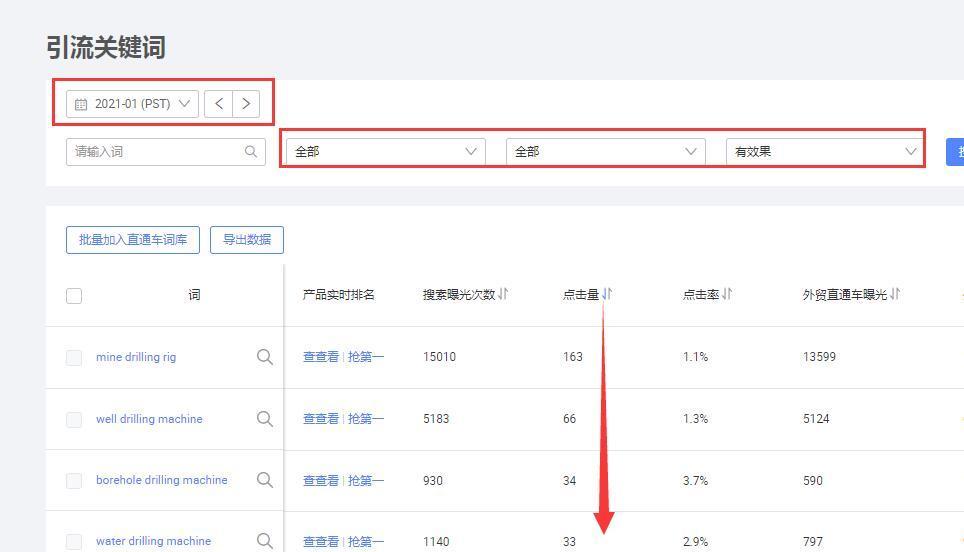
Task: Click direct-train exposure value 5124
Action: point(816,419)
